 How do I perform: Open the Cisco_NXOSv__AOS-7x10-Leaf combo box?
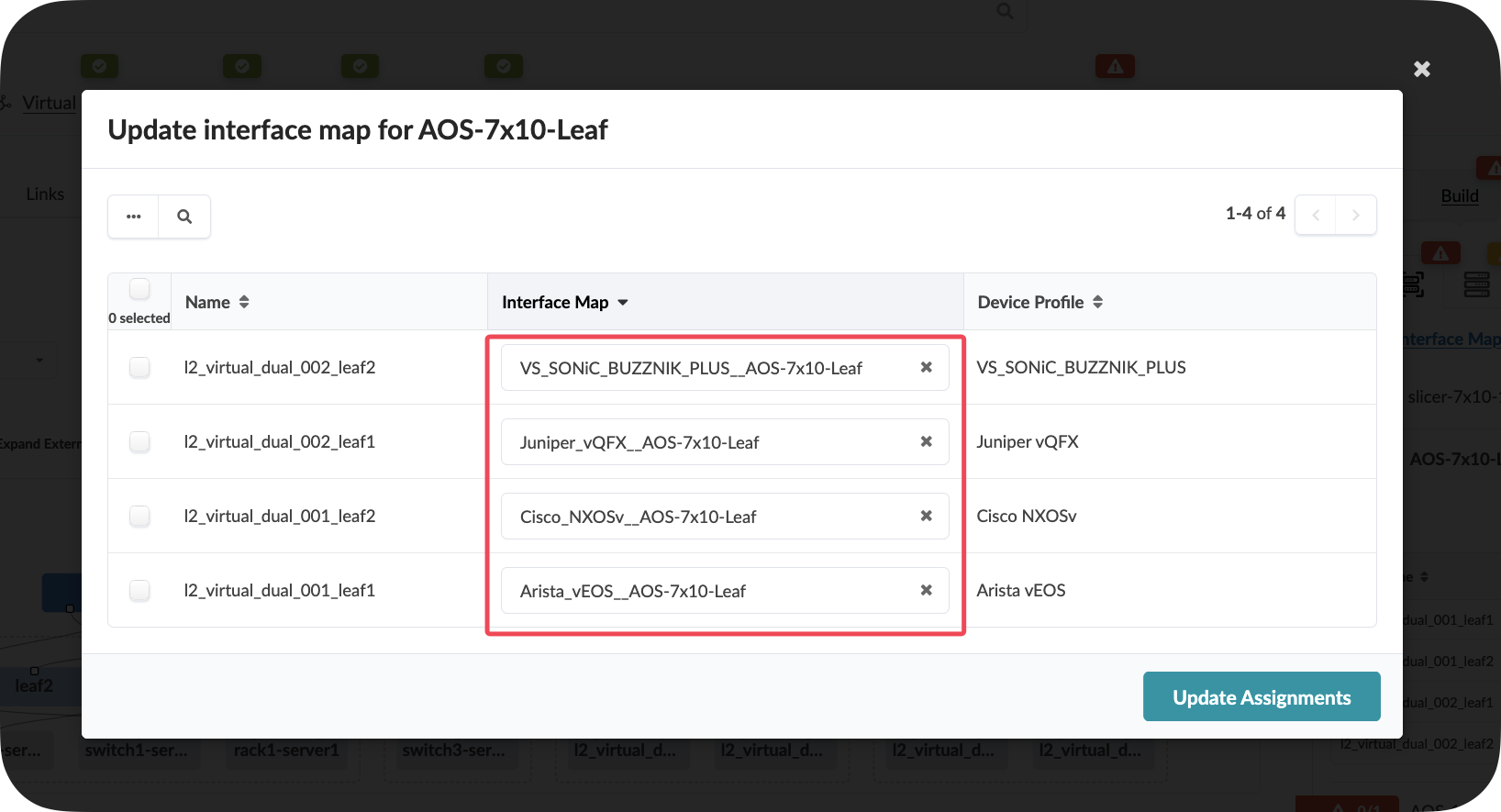click(706, 517)
